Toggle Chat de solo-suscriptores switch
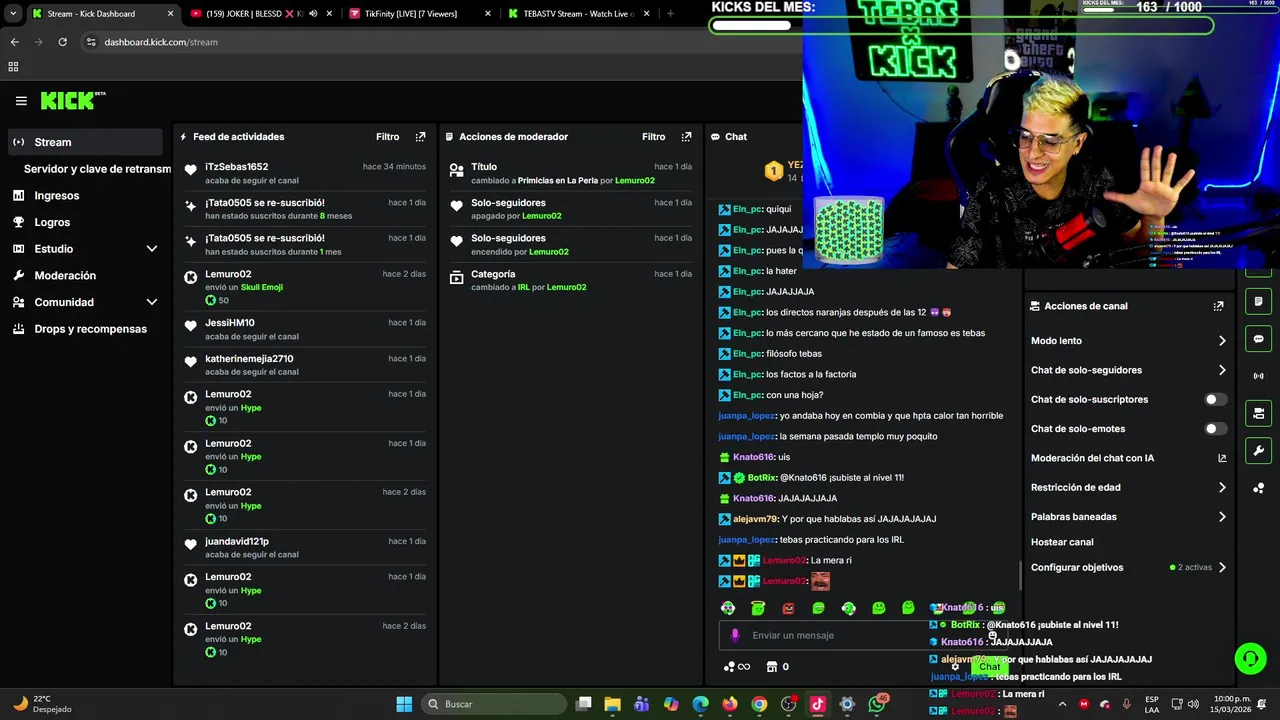Screen dimensions: 1280x720 pos(1215,399)
